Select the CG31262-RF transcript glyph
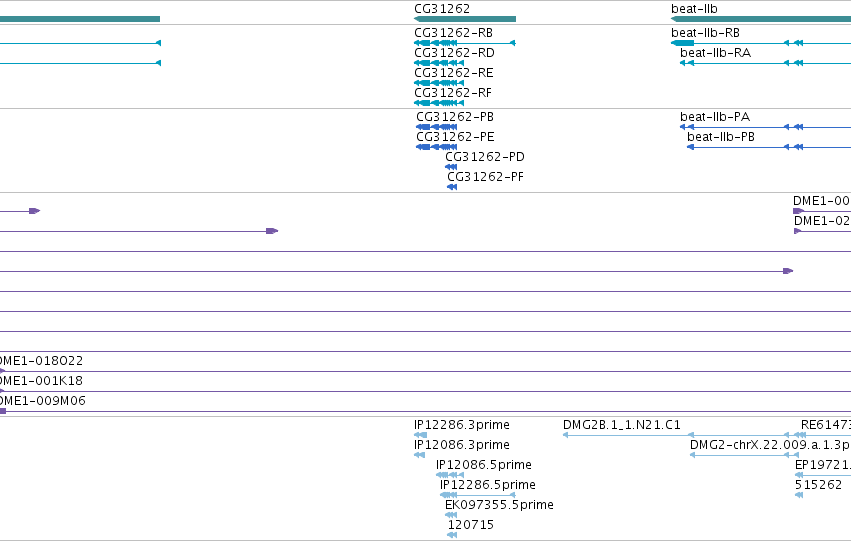 439,103
